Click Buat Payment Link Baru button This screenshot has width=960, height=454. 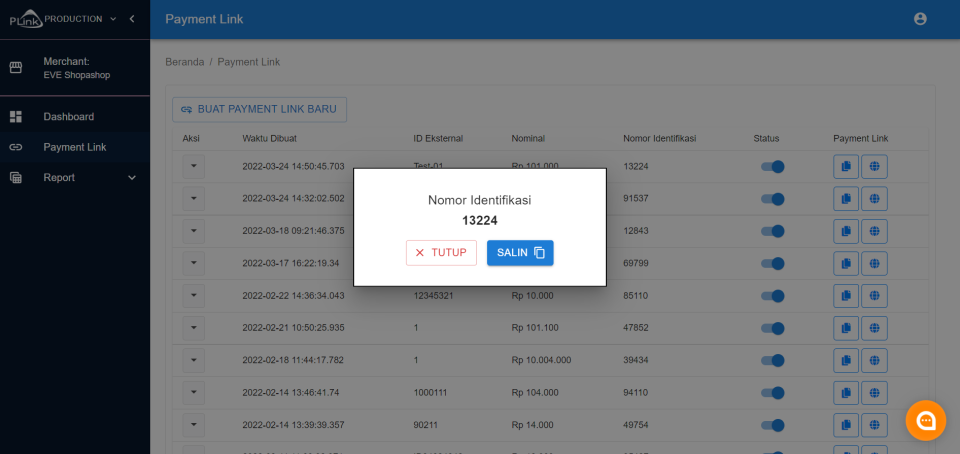tap(260, 110)
